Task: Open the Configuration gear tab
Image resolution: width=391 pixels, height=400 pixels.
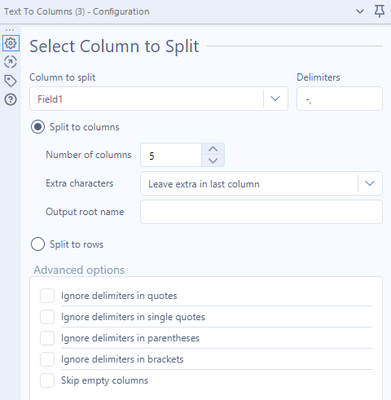Action: 11,43
